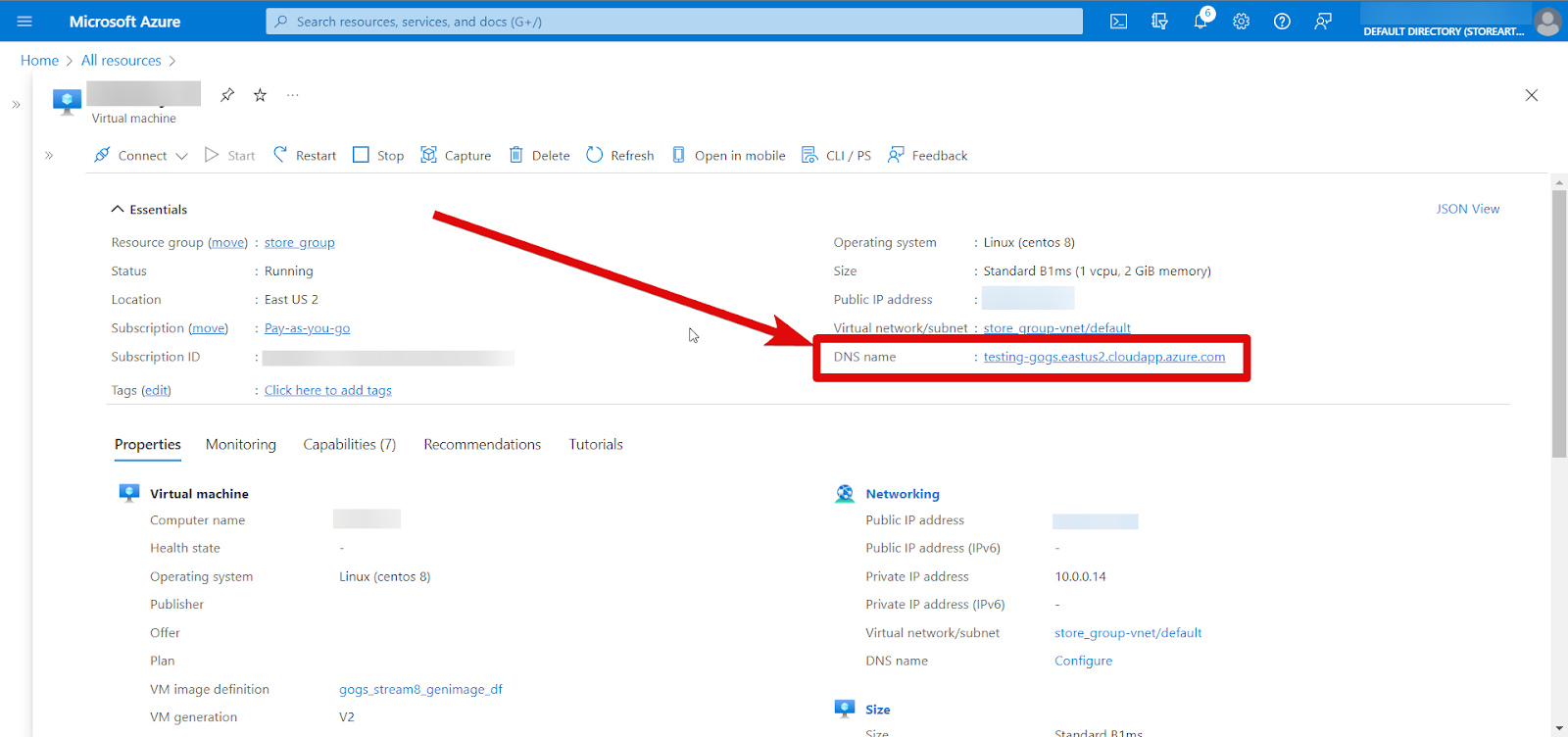Switch to the Monitoring tab

click(x=241, y=444)
